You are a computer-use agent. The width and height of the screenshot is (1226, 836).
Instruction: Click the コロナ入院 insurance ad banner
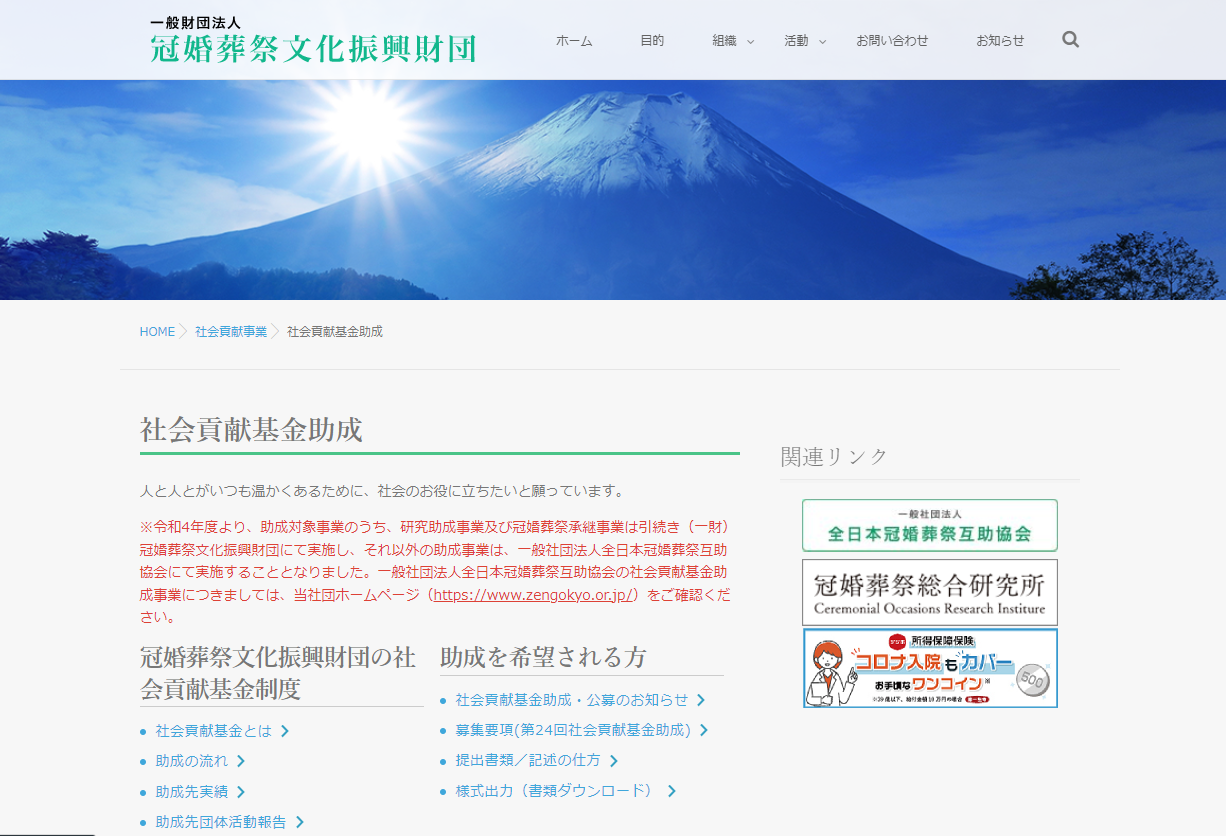[x=929, y=668]
